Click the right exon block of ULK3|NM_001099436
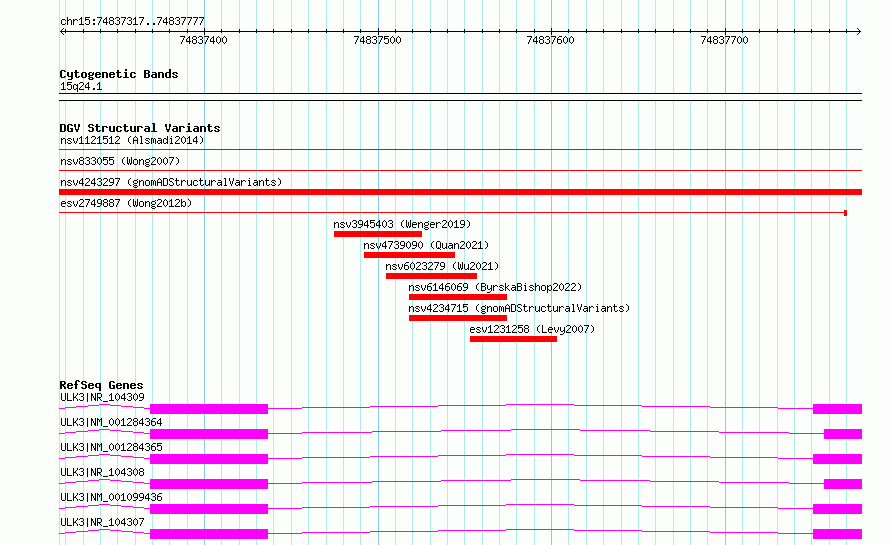This screenshot has width=890, height=545. 837,509
